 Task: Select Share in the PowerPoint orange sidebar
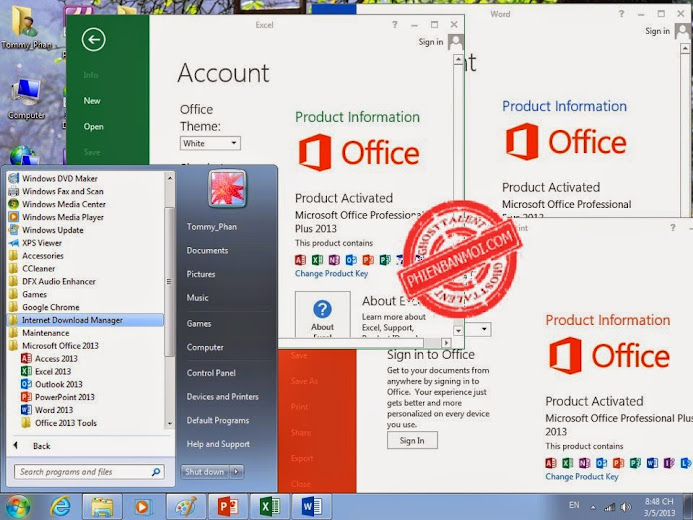[x=301, y=433]
